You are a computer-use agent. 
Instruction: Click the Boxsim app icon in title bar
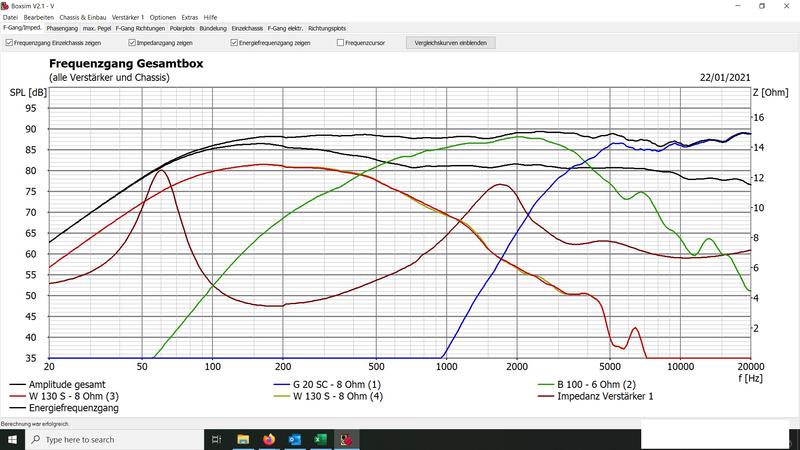5,6
